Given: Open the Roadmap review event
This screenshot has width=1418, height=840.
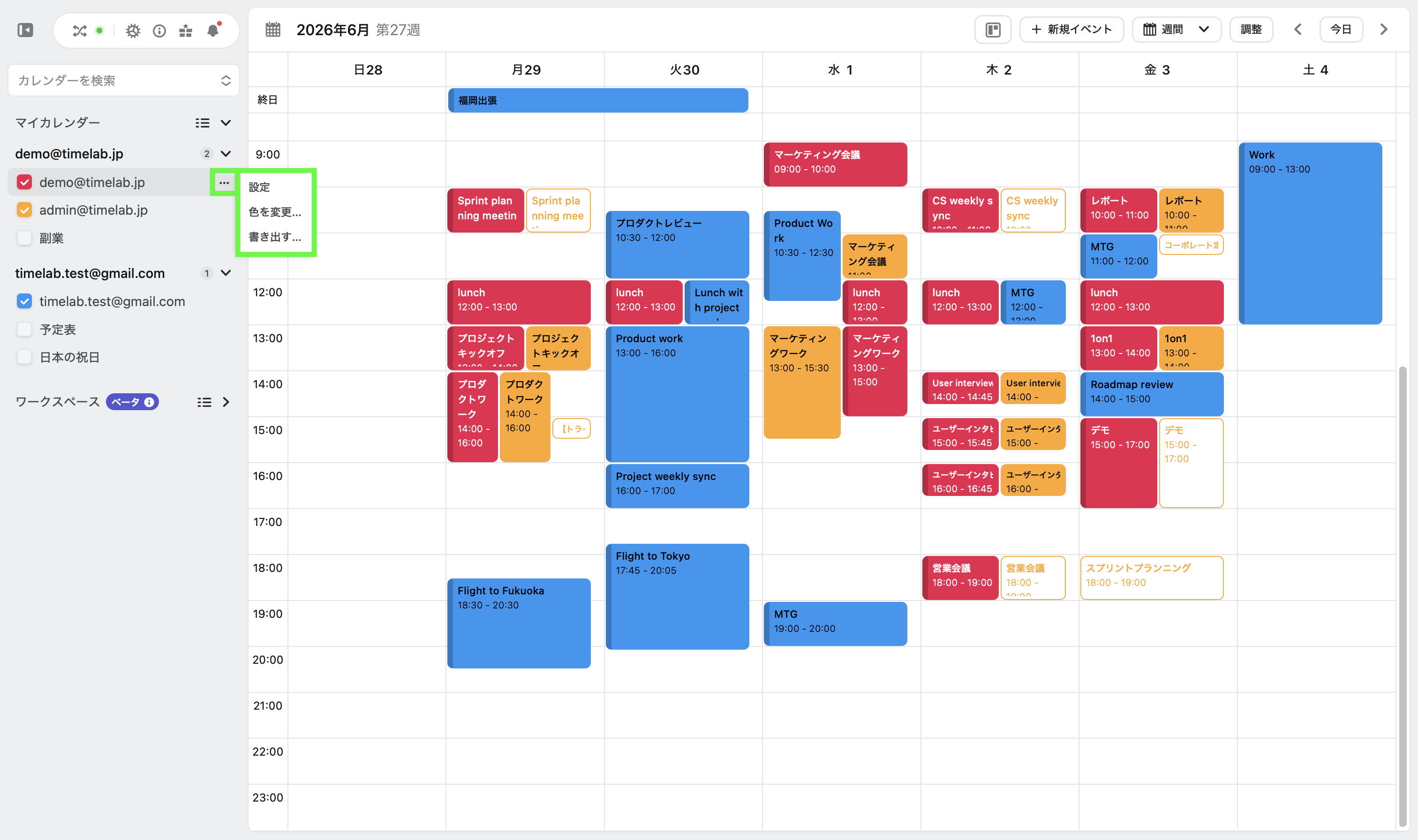Looking at the screenshot, I should (x=1151, y=393).
